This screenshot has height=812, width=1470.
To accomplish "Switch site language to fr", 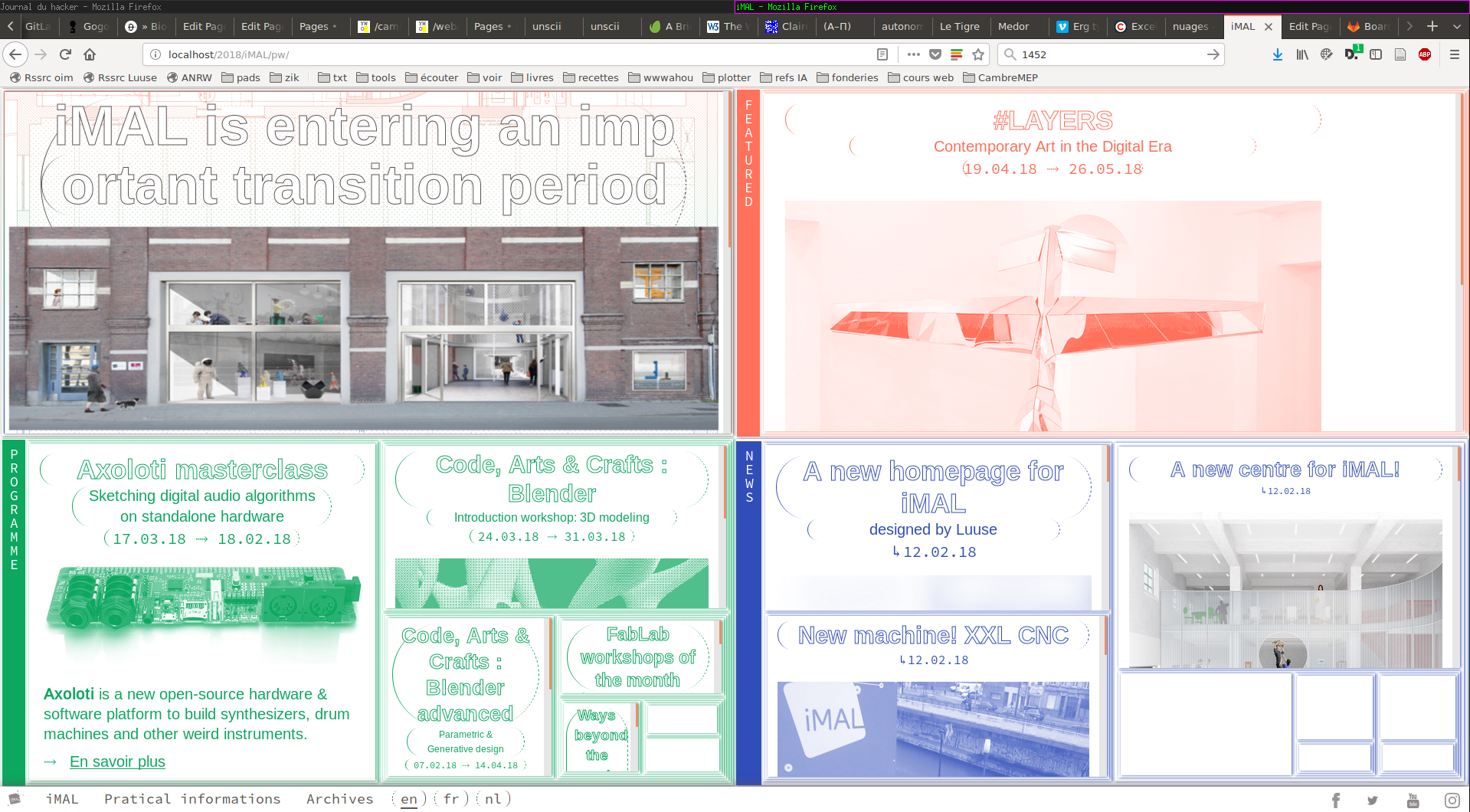I will [451, 799].
